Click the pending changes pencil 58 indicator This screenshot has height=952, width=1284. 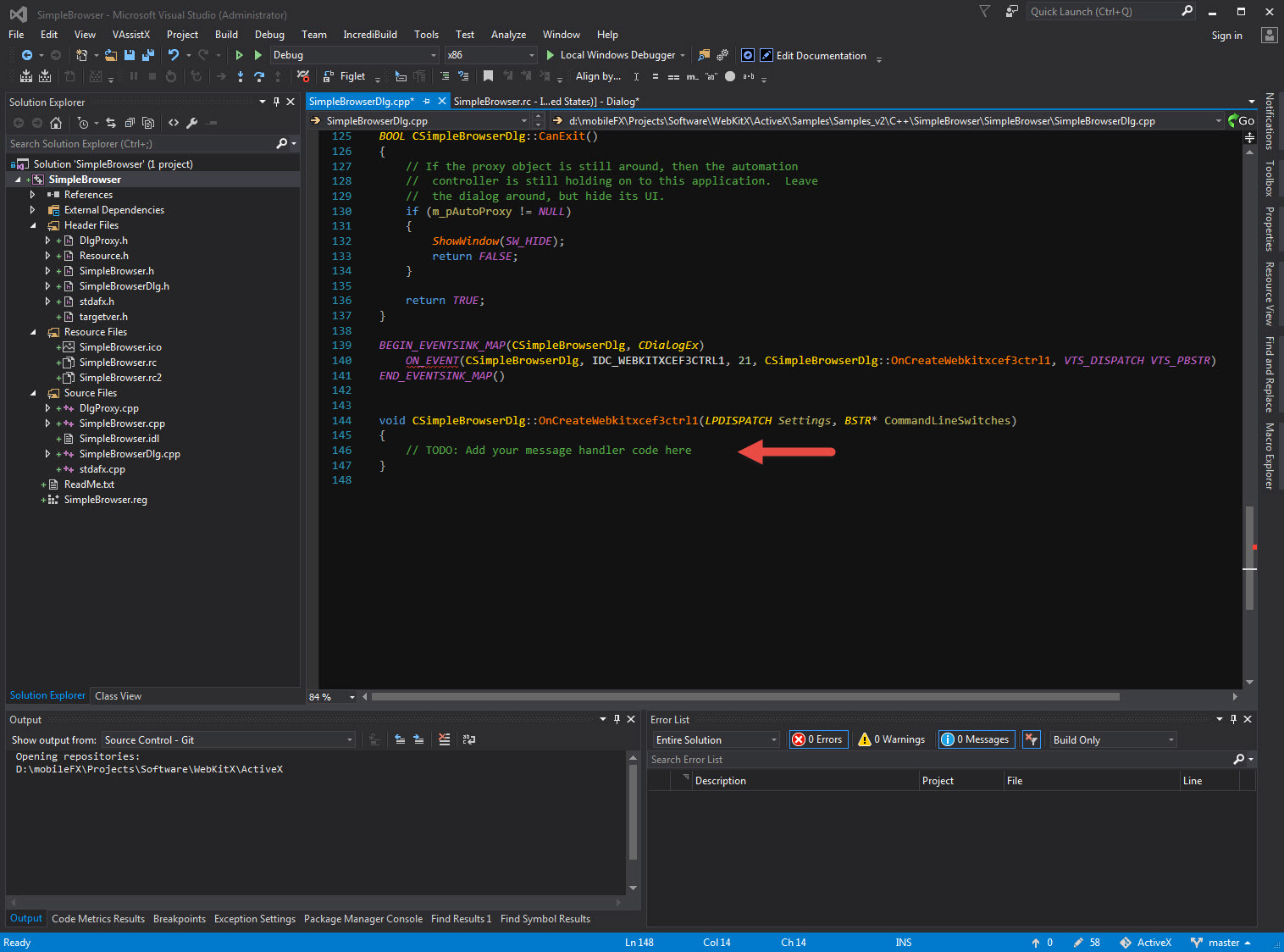[x=1087, y=943]
